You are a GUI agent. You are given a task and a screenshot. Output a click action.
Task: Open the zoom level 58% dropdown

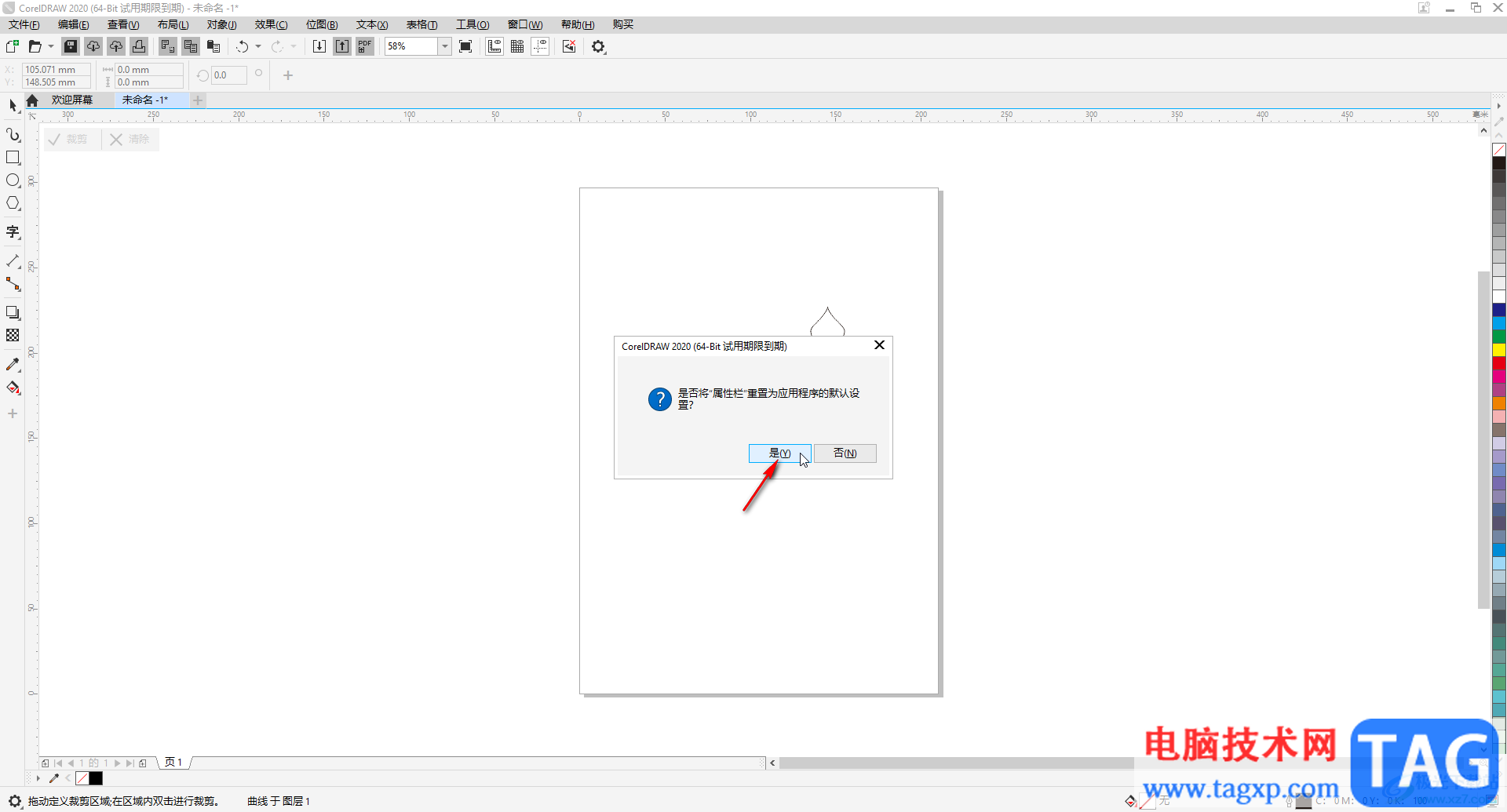(x=444, y=46)
